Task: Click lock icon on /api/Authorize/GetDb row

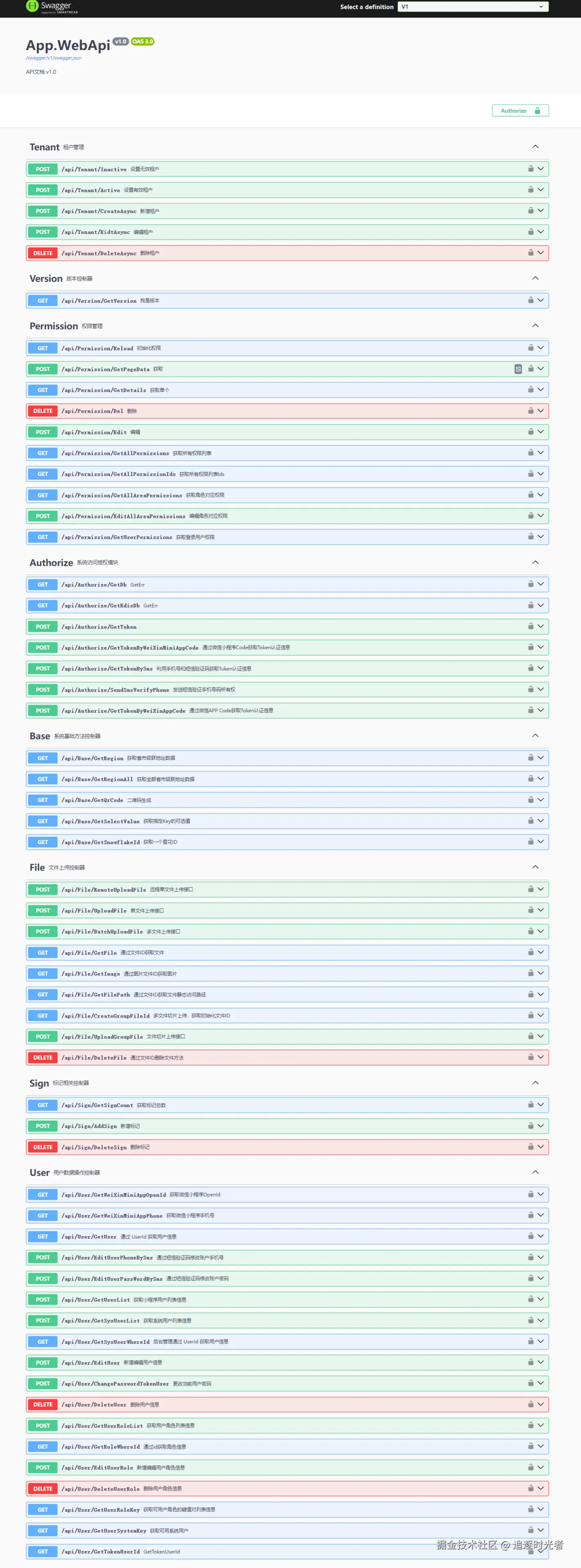Action: click(x=531, y=584)
